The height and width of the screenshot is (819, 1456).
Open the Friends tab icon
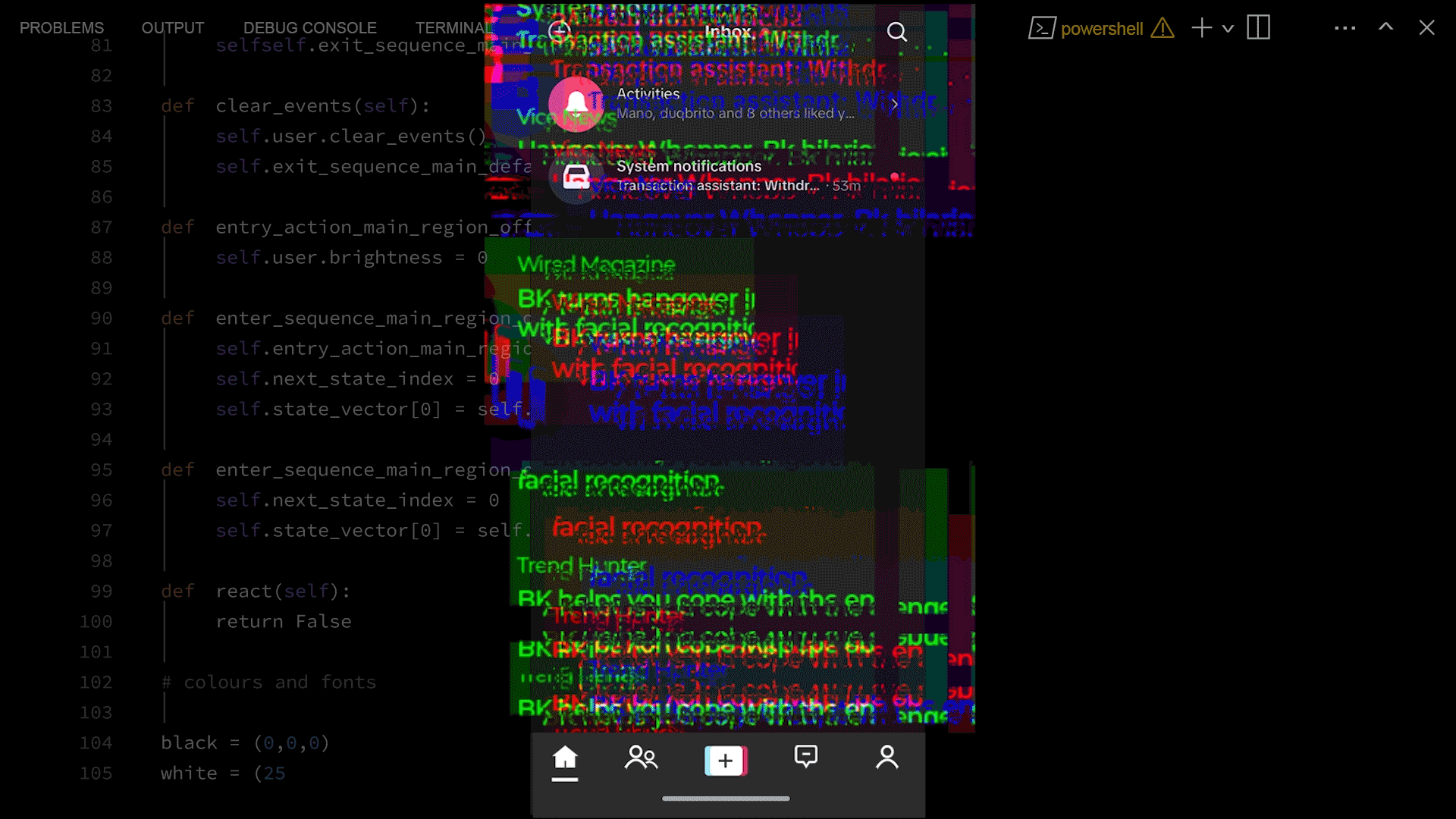(x=642, y=758)
